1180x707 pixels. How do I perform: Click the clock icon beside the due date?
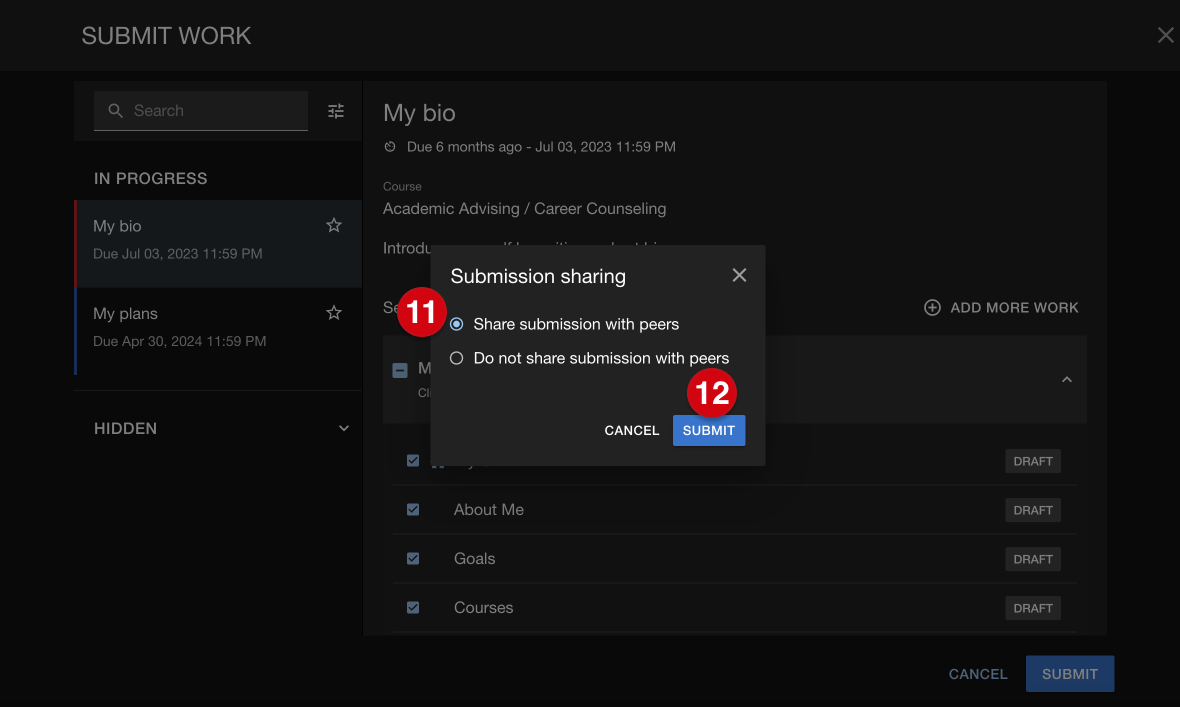tap(389, 146)
